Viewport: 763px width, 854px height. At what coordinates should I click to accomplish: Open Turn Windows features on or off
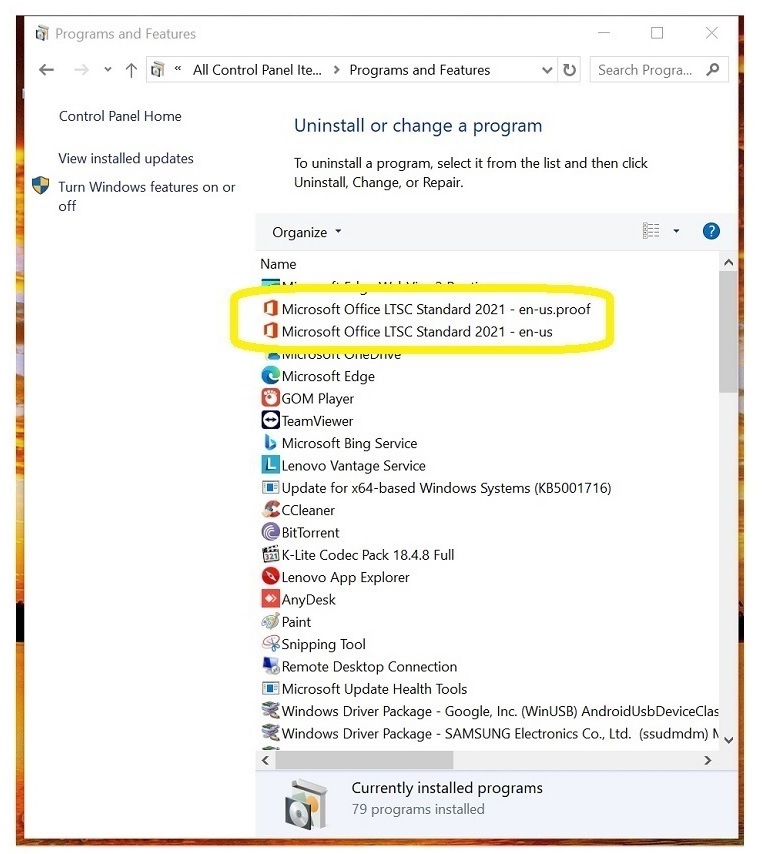(147, 196)
